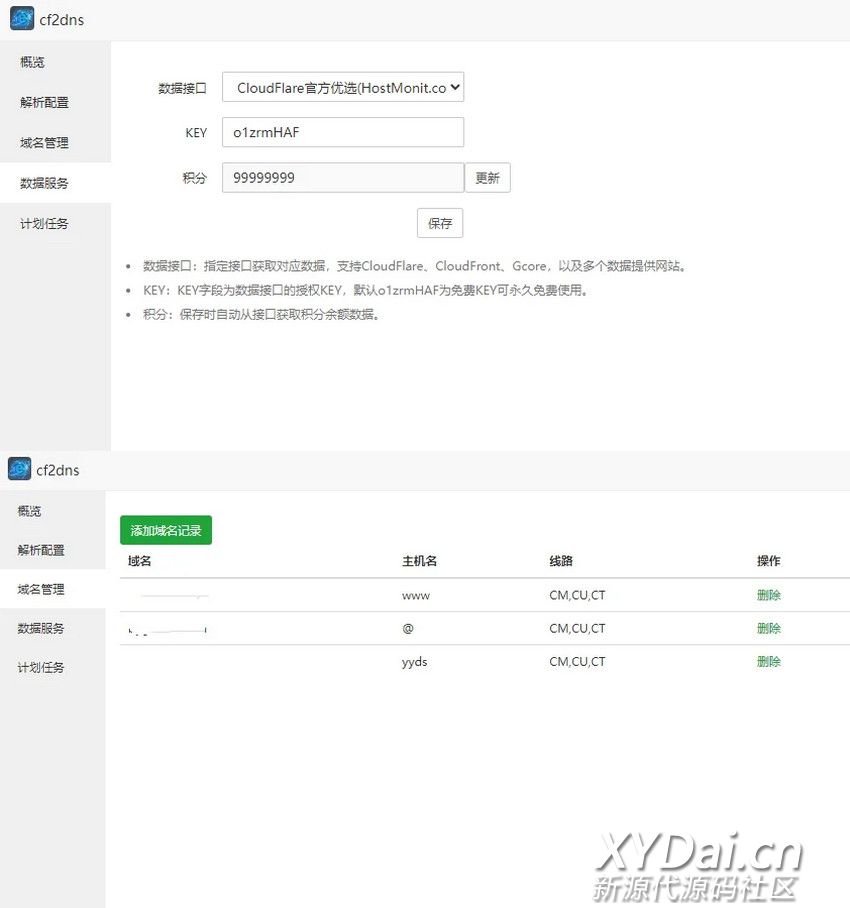Open the 数据接口 CloudFlare dropdown
Image resolution: width=850 pixels, height=908 pixels.
pos(343,88)
